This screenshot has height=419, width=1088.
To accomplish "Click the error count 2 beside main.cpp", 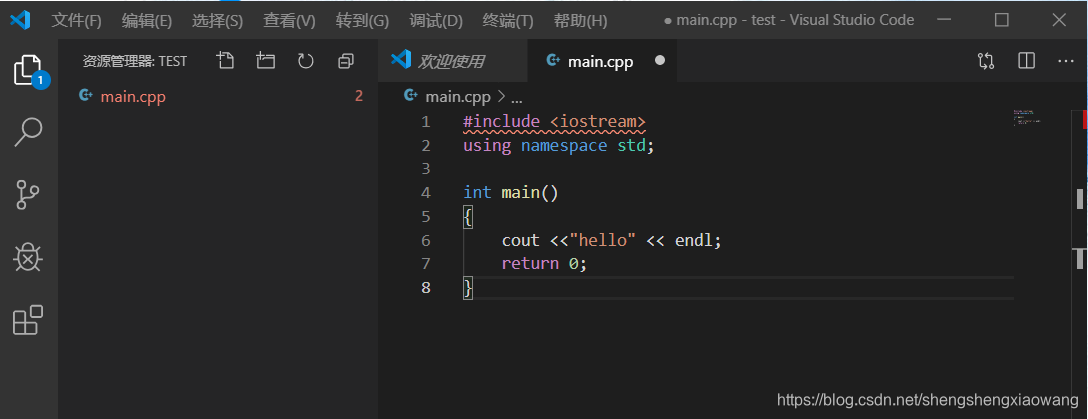I will (359, 96).
